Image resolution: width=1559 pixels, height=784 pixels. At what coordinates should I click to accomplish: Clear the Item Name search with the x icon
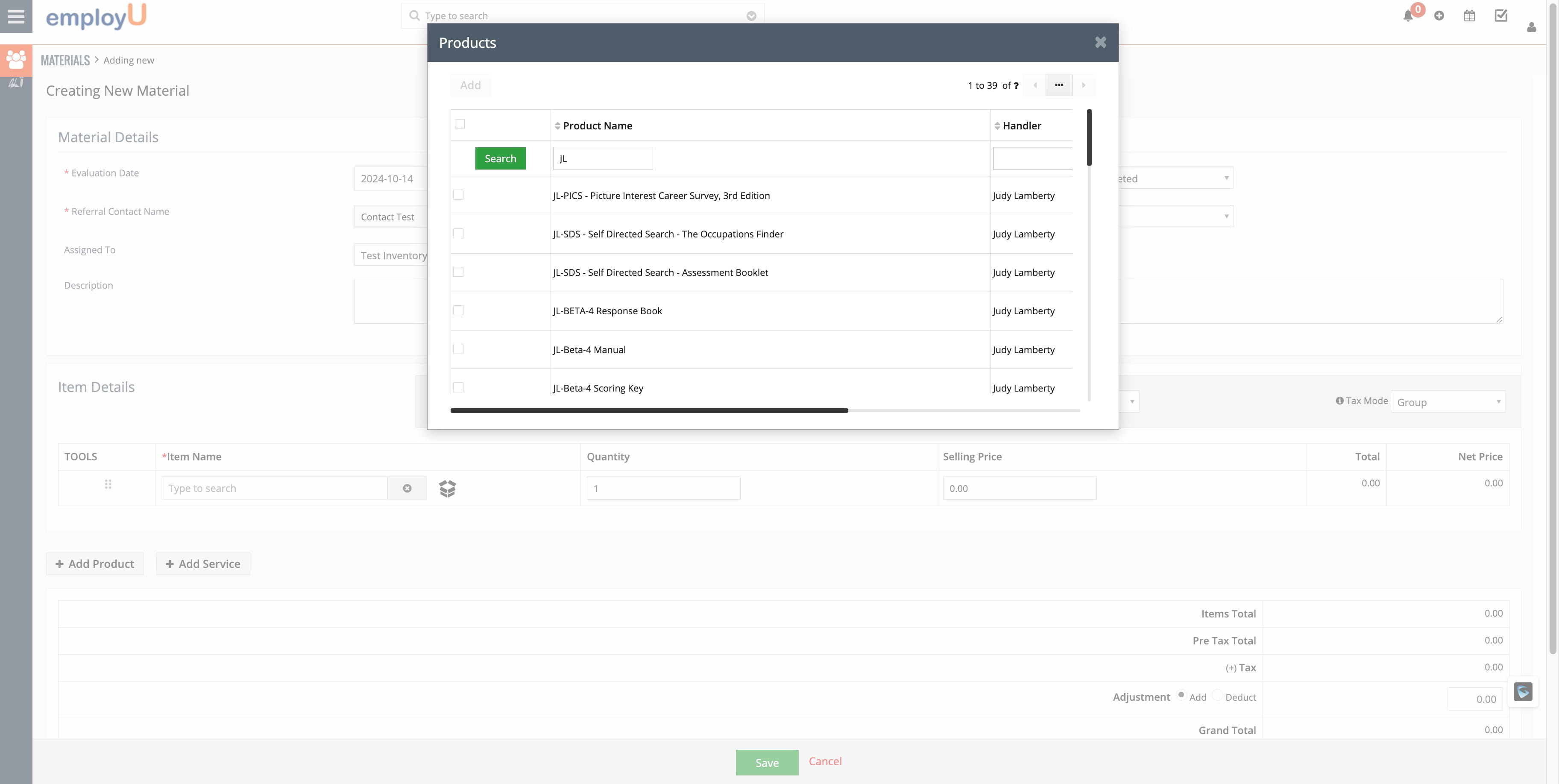coord(407,488)
